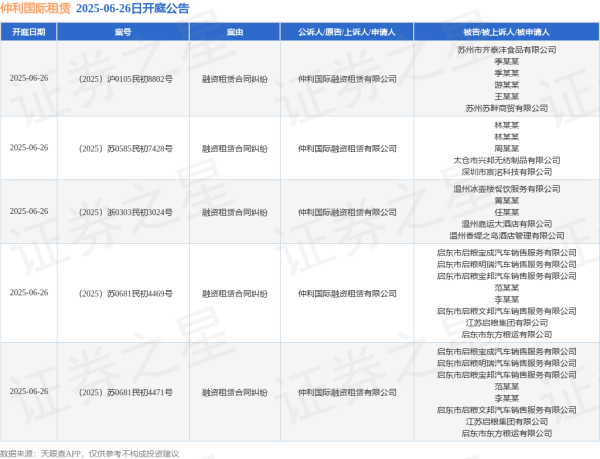Select the 开庭日期 column header
The height and width of the screenshot is (459, 600).
pos(29,32)
